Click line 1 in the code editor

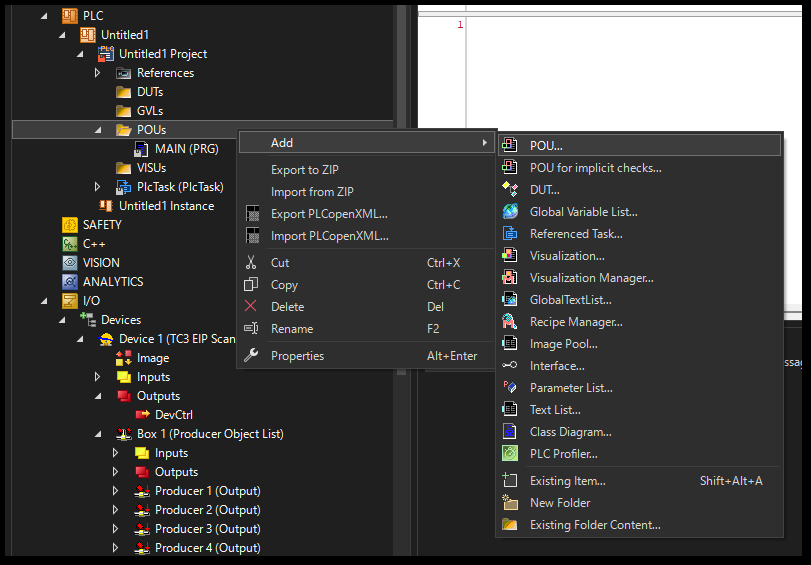pyautogui.click(x=600, y=25)
